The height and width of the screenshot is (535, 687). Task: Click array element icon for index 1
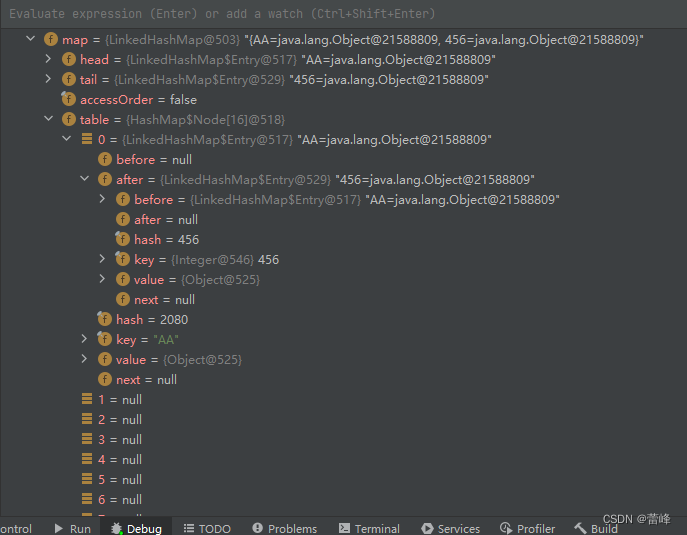point(87,399)
